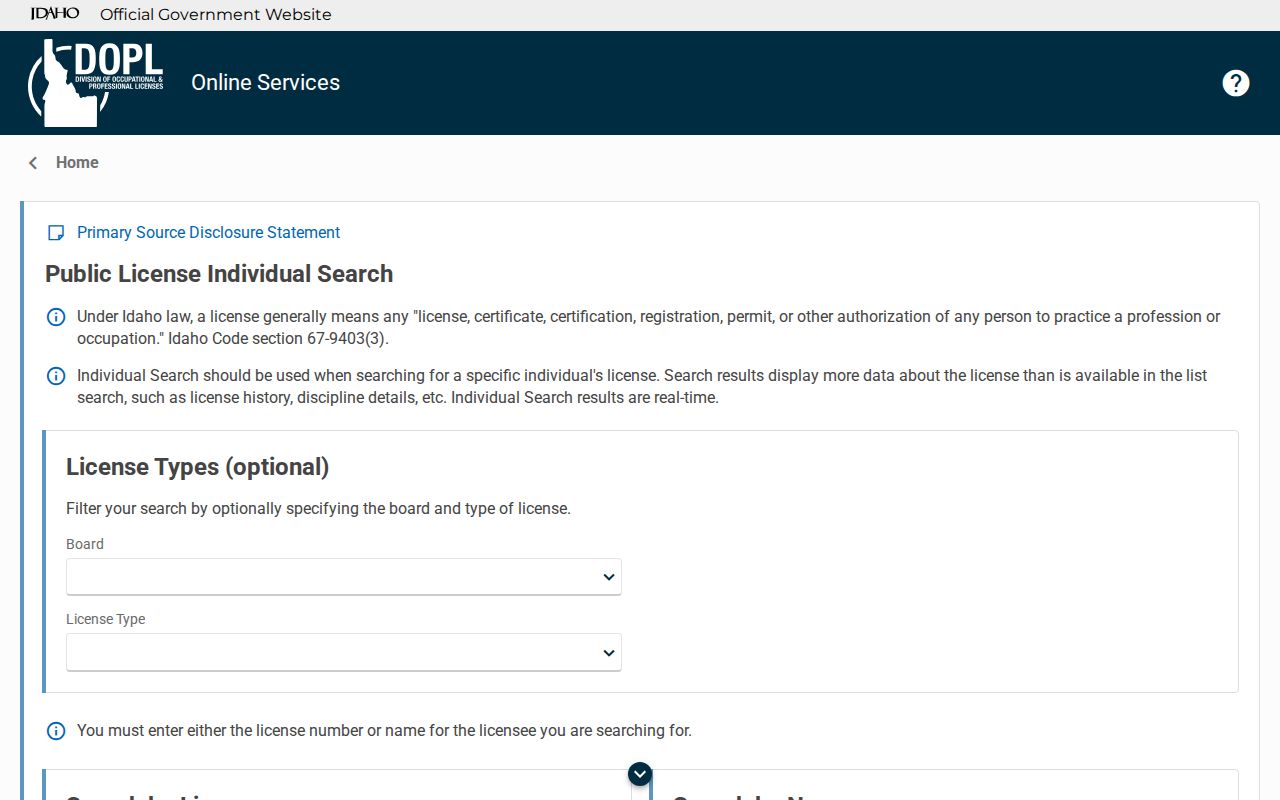The width and height of the screenshot is (1280, 800).
Task: Open the help question mark icon
Action: coord(1236,83)
